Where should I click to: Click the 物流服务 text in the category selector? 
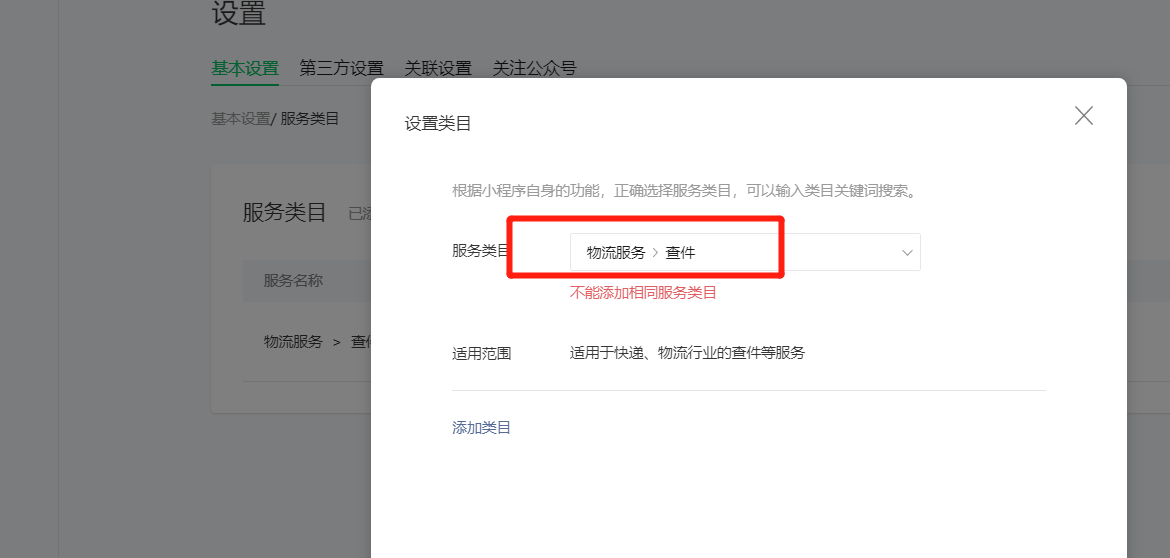pyautogui.click(x=616, y=253)
